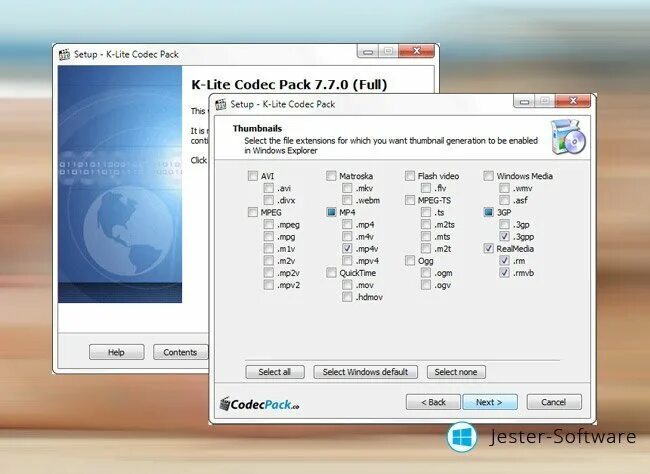Uncheck the .rm extension
The height and width of the screenshot is (474, 650).
coord(504,260)
